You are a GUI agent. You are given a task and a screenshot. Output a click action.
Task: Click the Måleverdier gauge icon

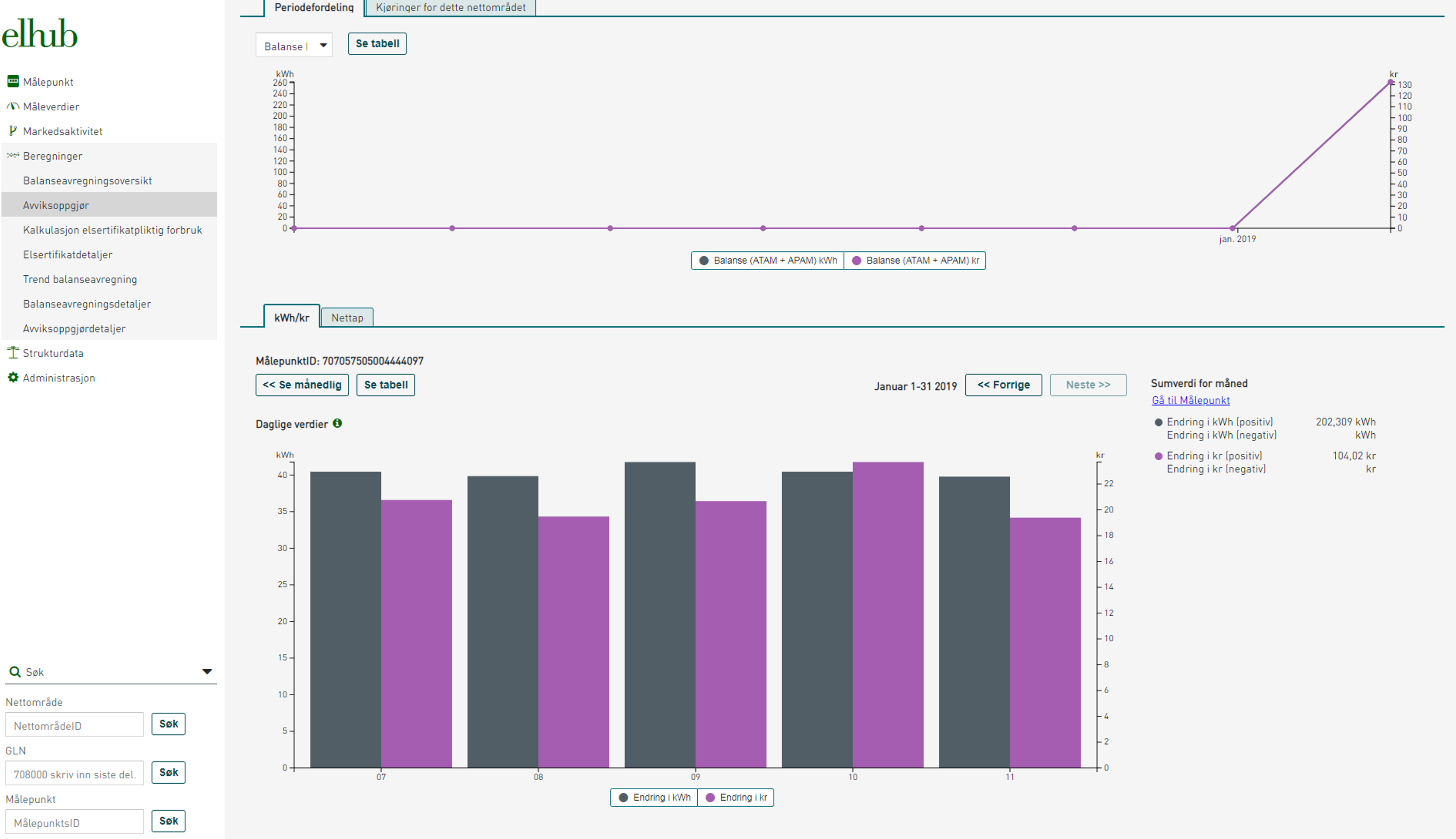point(13,106)
